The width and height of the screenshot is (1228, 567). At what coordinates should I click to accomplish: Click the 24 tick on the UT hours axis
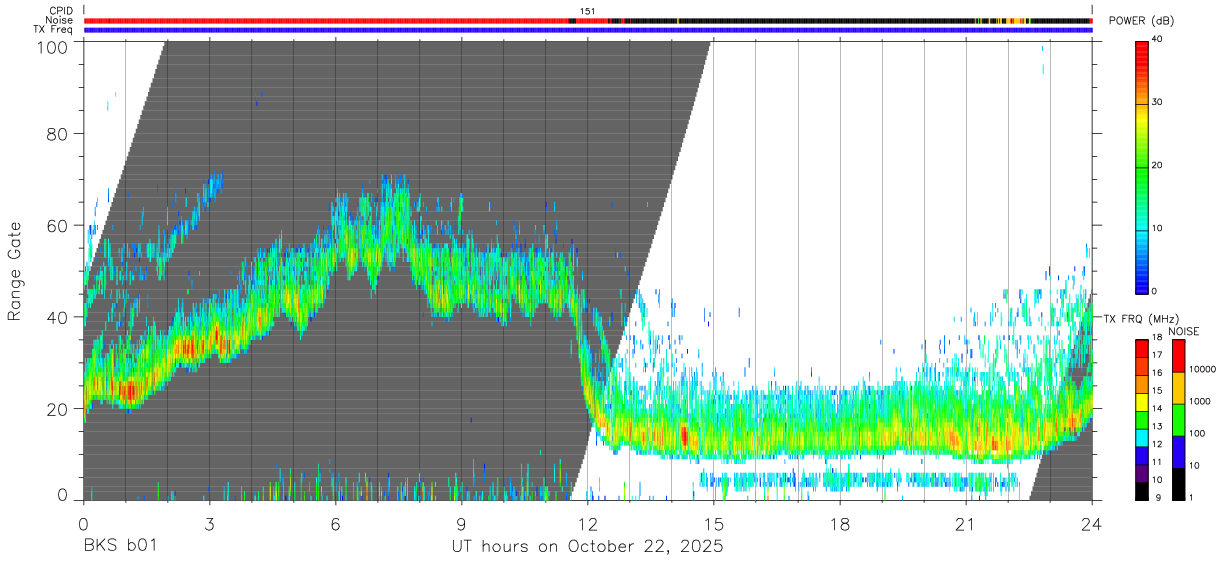(x=1092, y=523)
